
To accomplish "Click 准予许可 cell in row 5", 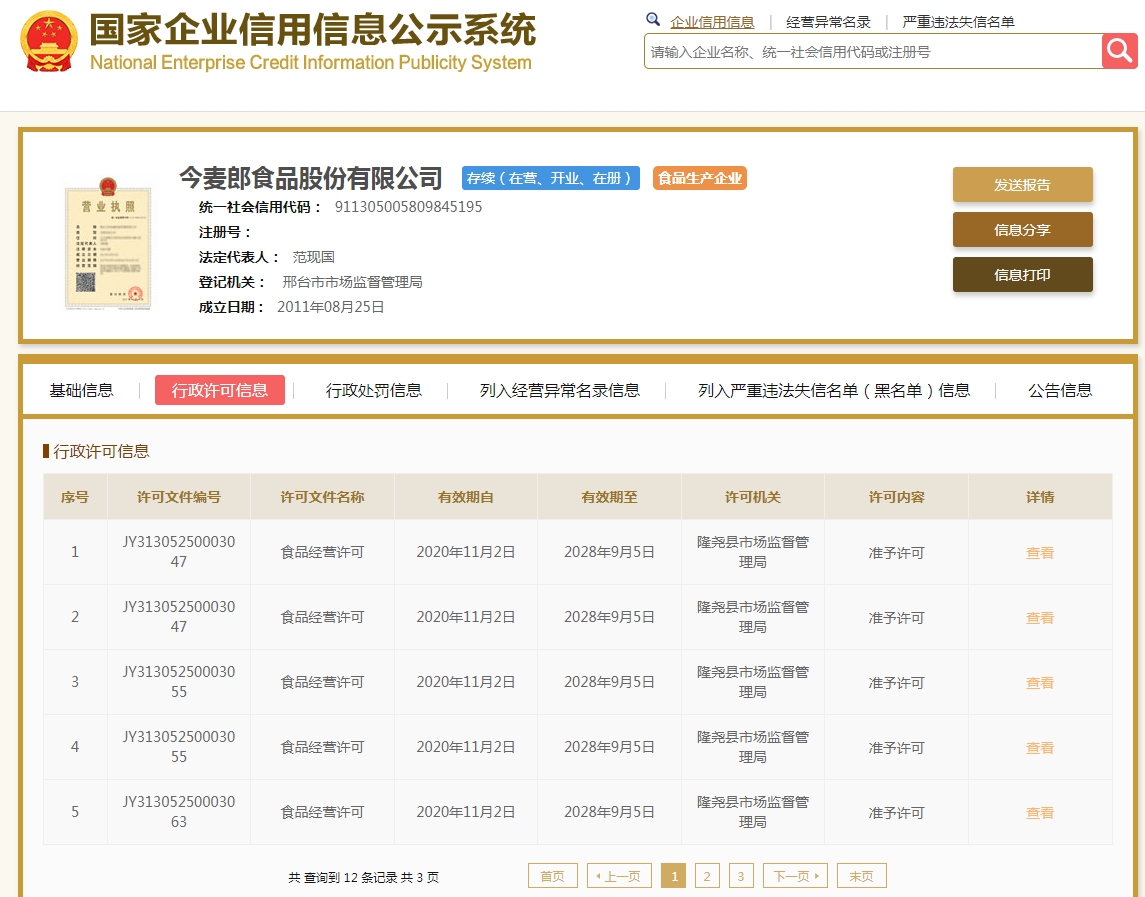I will tap(896, 813).
